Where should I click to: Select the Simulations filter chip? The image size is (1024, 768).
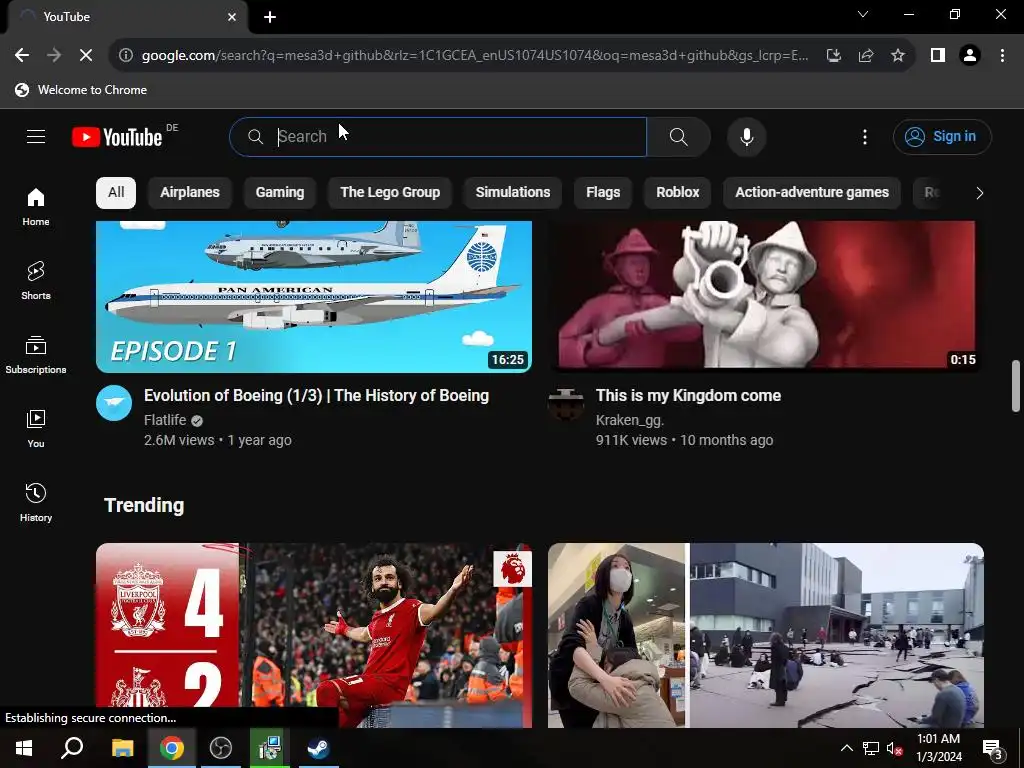[513, 193]
